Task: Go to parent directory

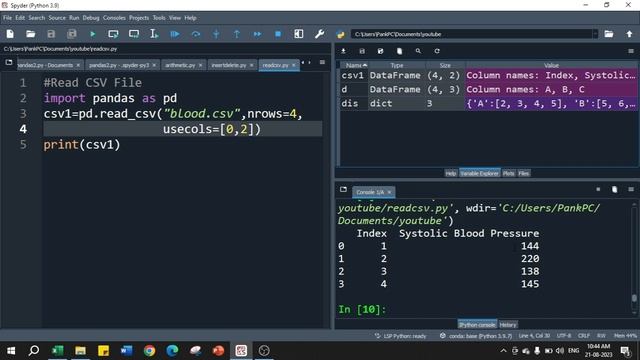Action: [629, 34]
